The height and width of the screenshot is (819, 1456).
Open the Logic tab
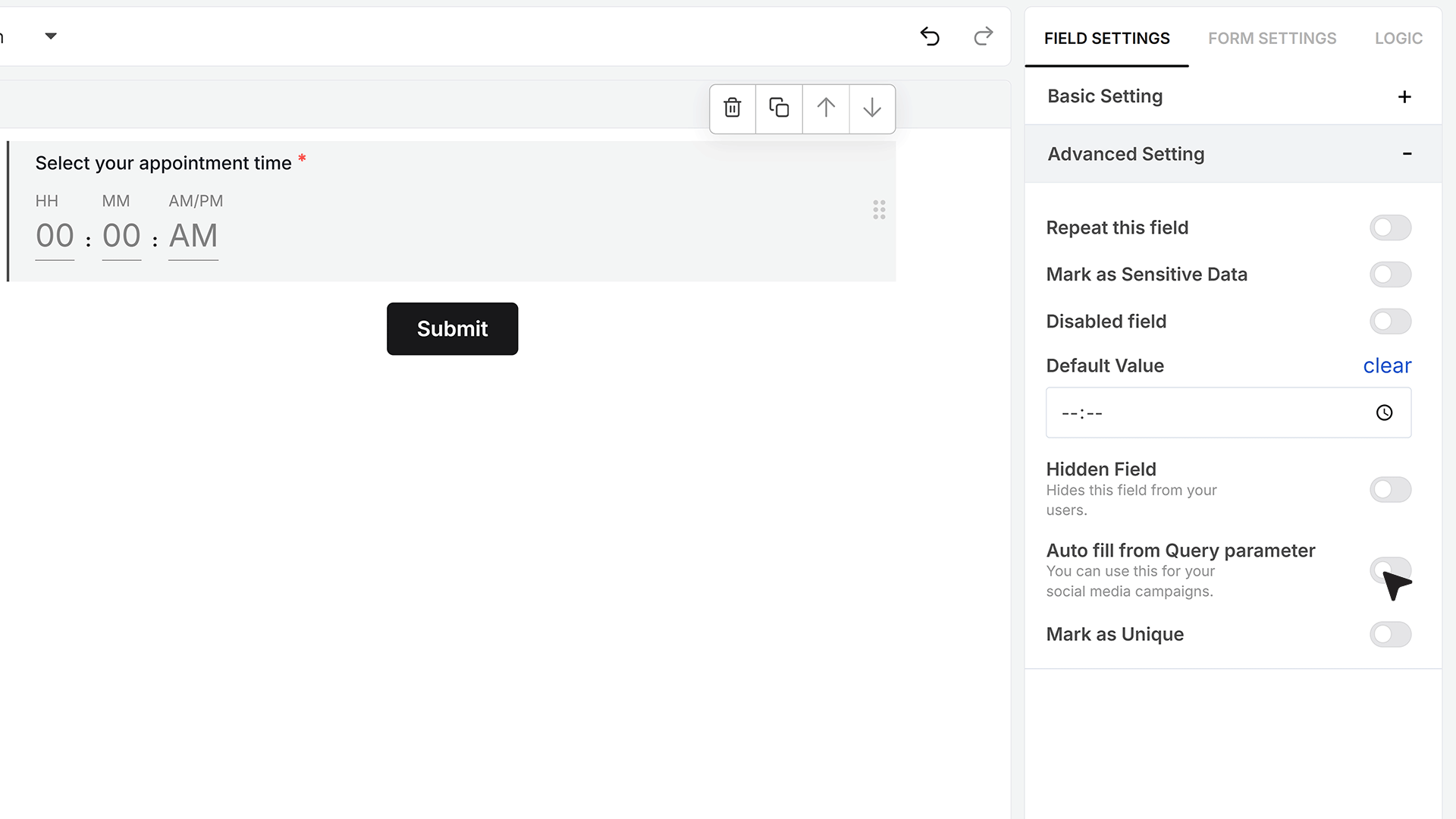1398,39
